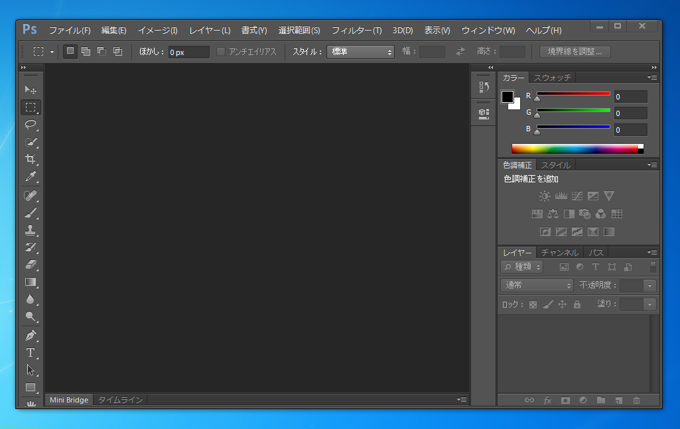The image size is (680, 429).
Task: Click the layer style fx icon
Action: pyautogui.click(x=547, y=400)
